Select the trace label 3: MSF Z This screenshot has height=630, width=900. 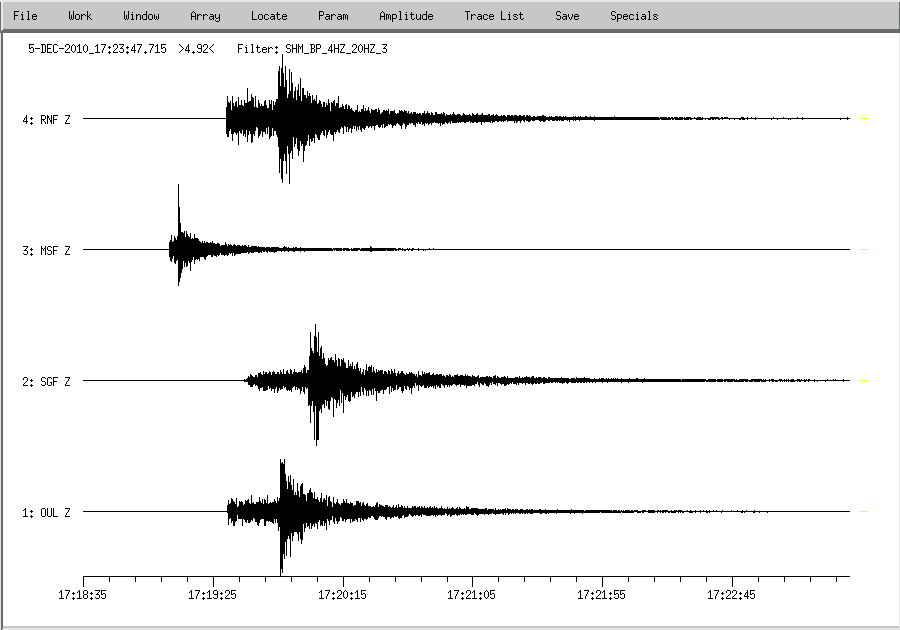click(47, 250)
